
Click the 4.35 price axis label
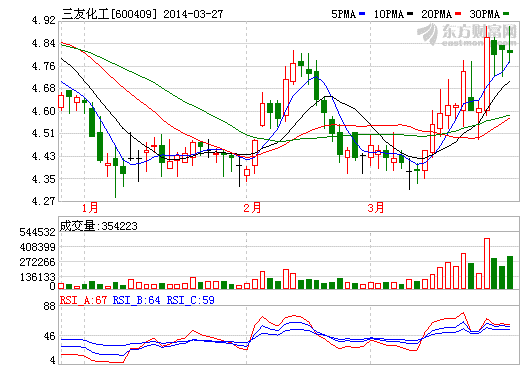point(43,179)
